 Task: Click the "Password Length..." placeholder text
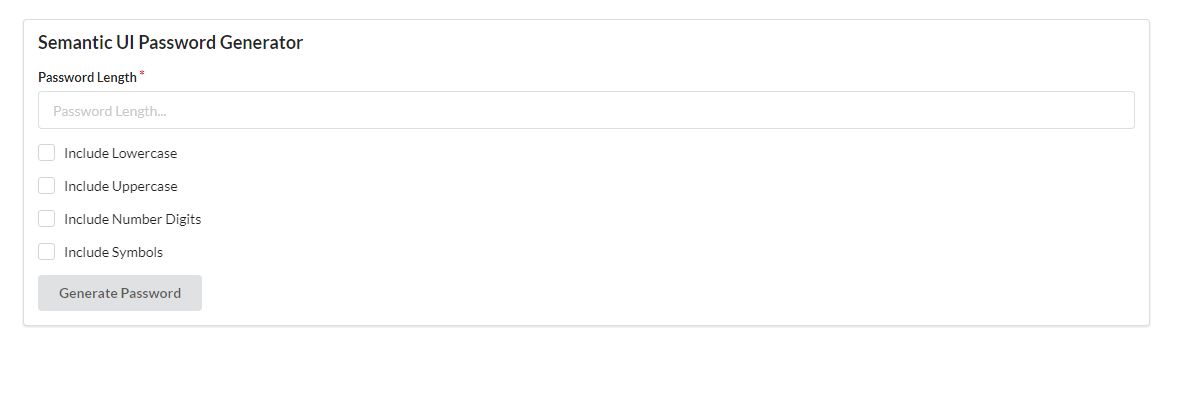tap(110, 111)
